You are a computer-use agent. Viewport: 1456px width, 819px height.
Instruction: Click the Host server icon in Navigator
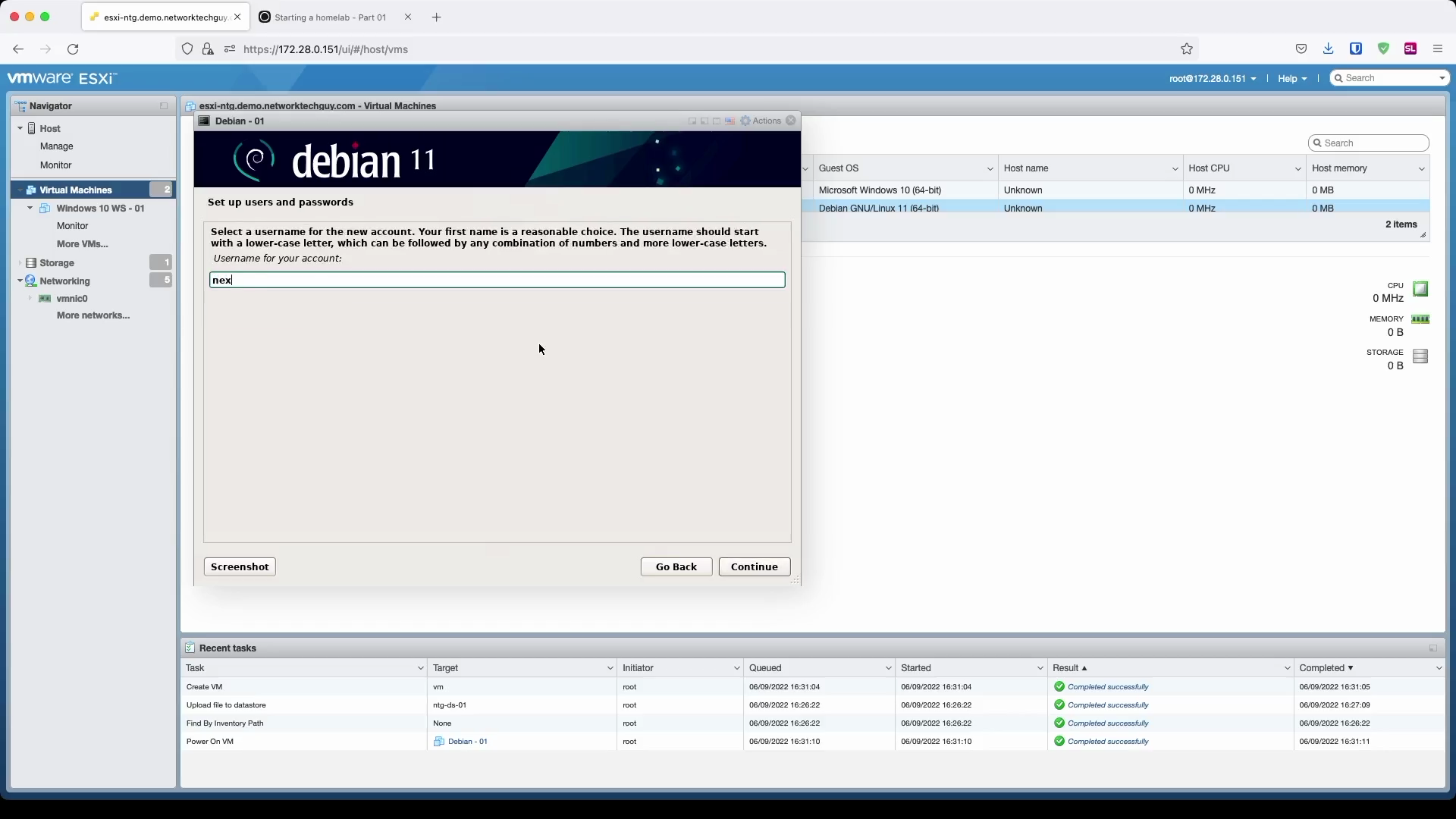click(32, 129)
